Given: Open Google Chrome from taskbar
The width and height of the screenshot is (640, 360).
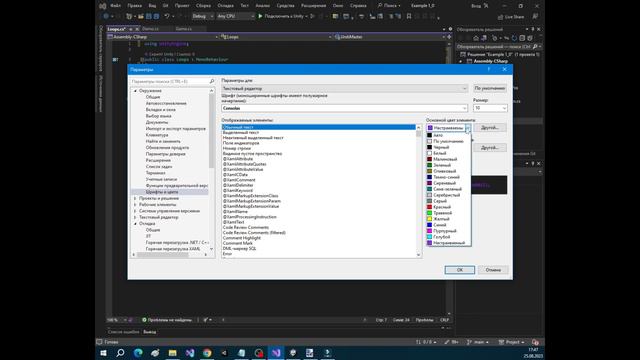Looking at the screenshot, I should [207, 353].
